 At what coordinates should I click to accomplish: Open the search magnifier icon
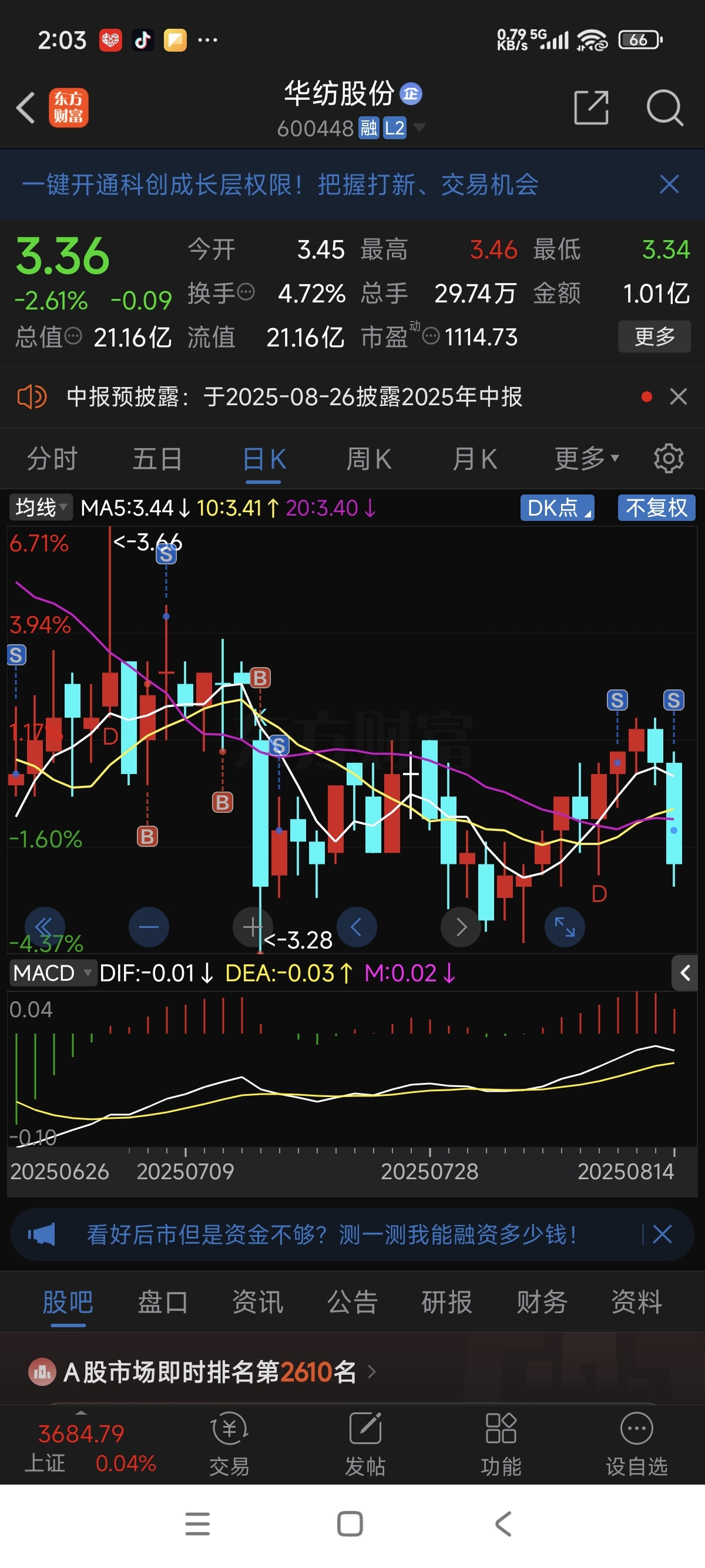664,107
